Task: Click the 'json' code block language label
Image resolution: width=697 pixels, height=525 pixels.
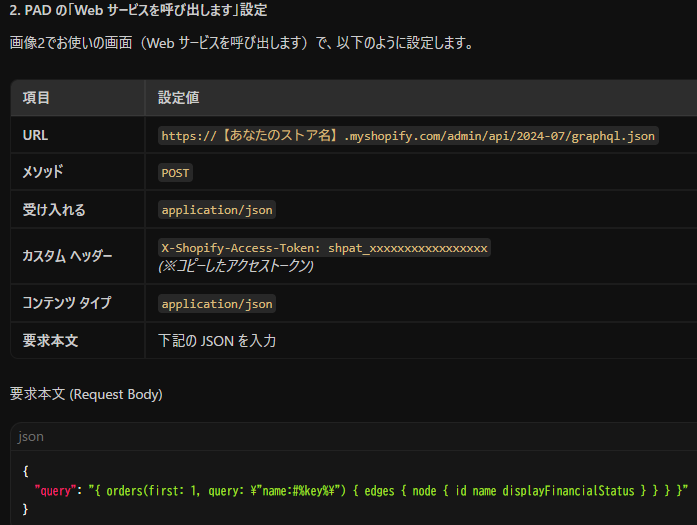Action: [31, 437]
